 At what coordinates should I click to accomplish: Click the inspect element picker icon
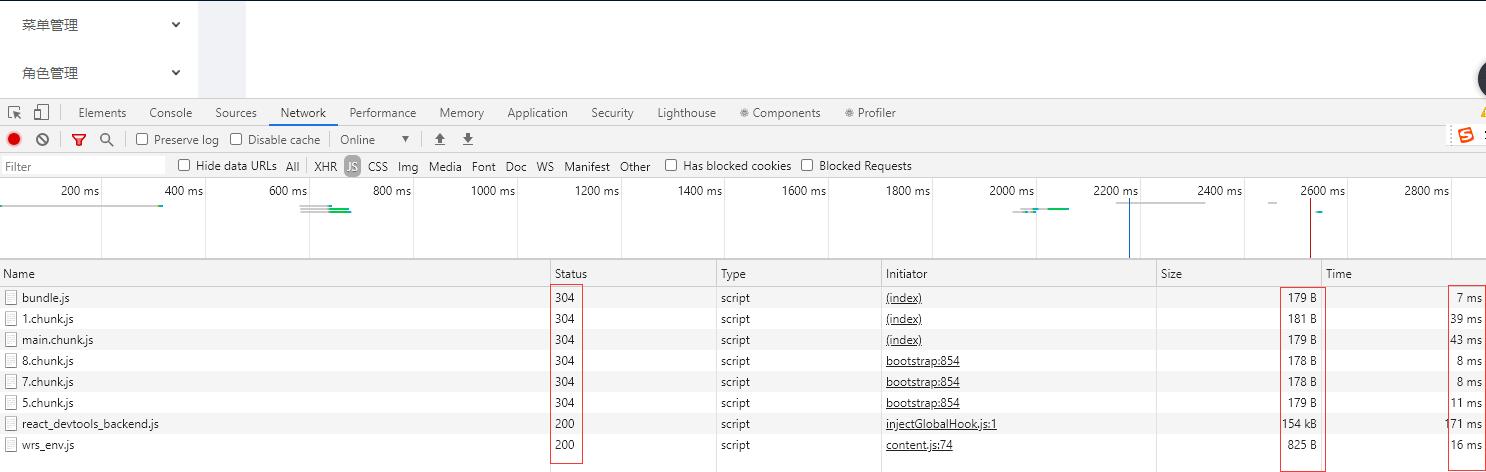tap(14, 113)
